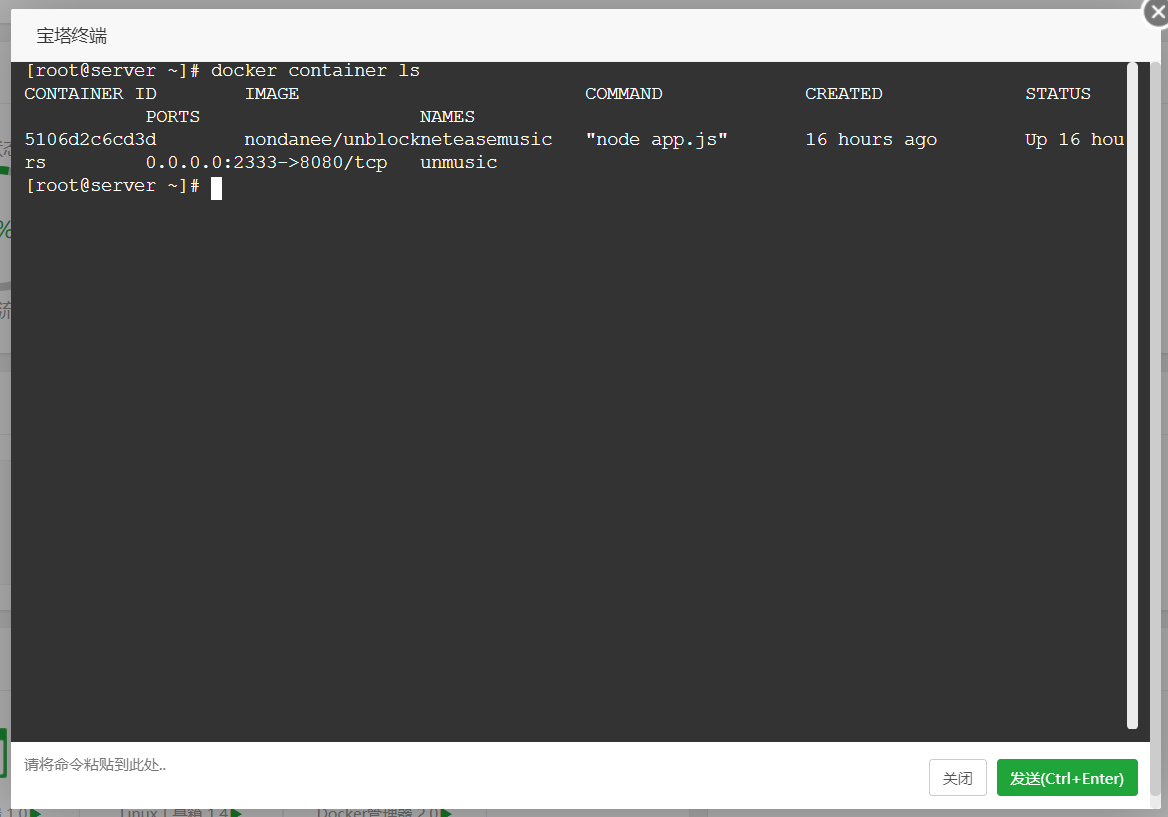1168x817 pixels.
Task: Click the STATUS column header
Action: coord(1058,94)
